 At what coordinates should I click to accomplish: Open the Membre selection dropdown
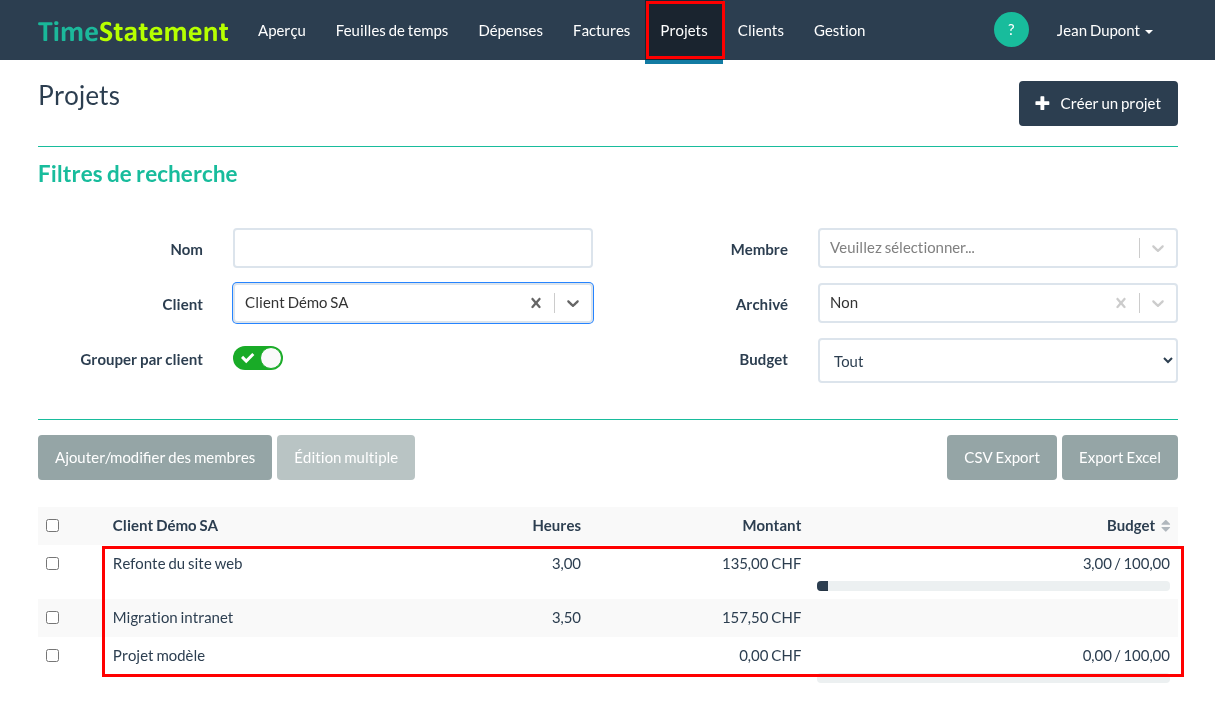(997, 248)
